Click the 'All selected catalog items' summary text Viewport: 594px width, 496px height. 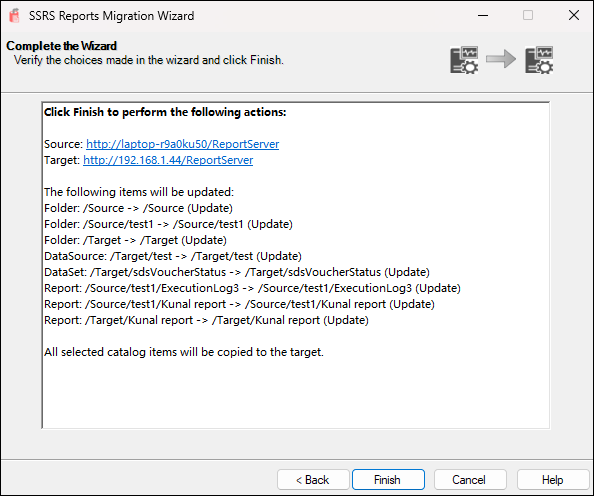coord(184,352)
